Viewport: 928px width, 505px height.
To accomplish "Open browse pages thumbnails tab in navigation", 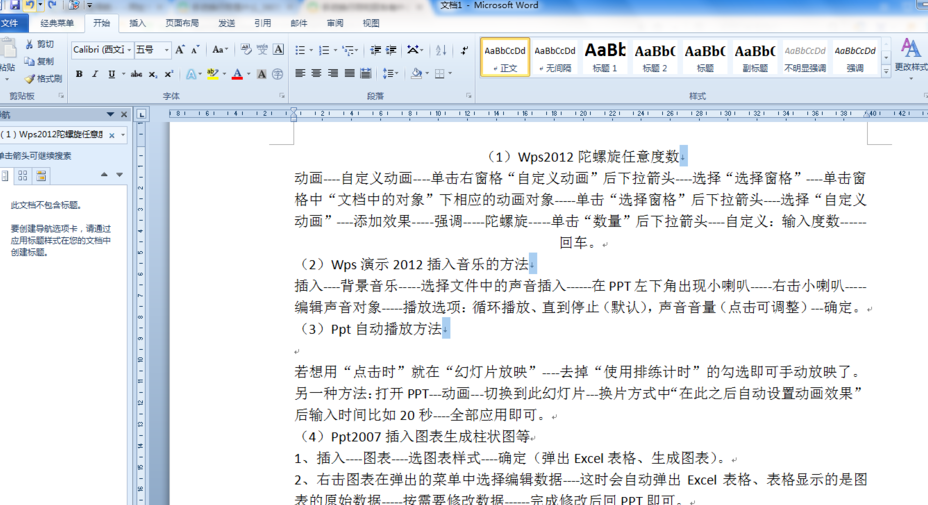I will pos(22,175).
